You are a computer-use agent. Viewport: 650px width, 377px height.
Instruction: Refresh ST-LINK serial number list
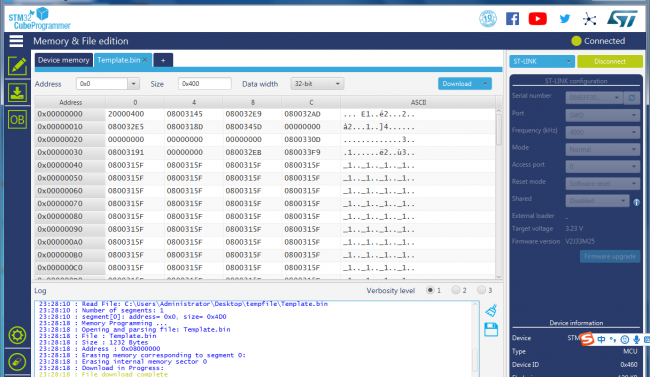[x=632, y=98]
